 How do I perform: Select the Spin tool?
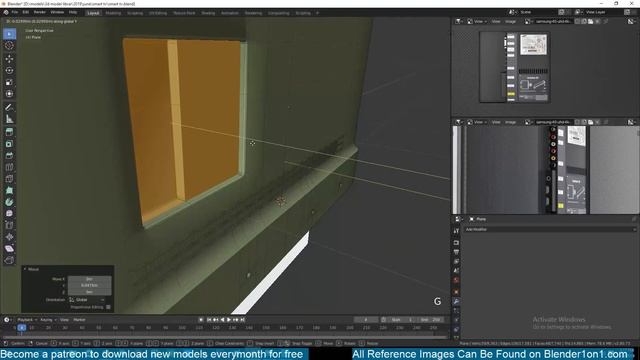(9, 202)
